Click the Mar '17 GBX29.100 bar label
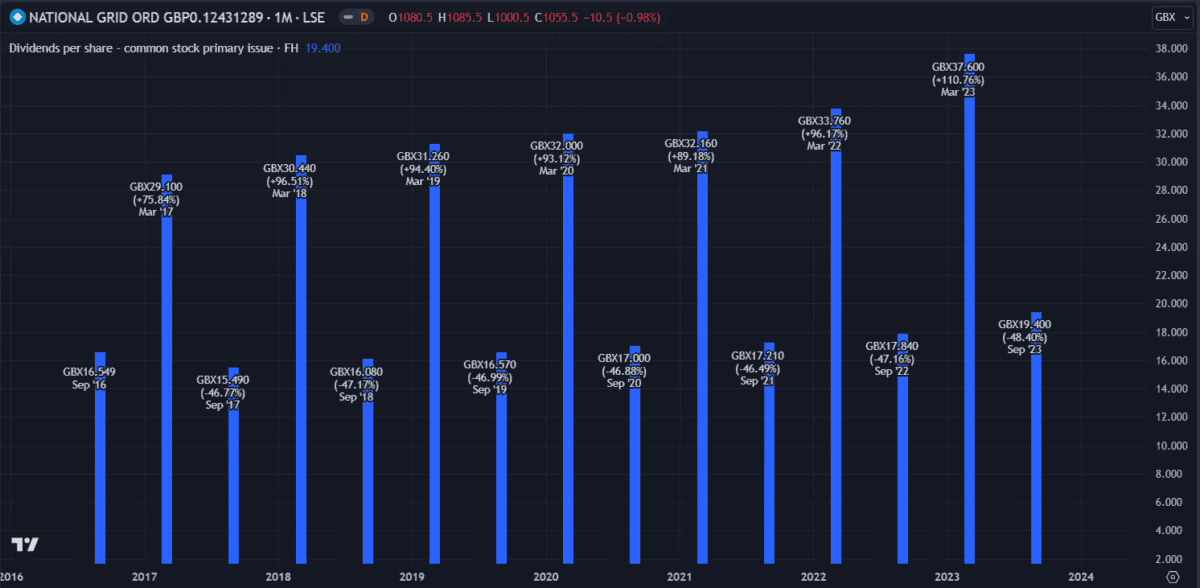 (x=156, y=200)
